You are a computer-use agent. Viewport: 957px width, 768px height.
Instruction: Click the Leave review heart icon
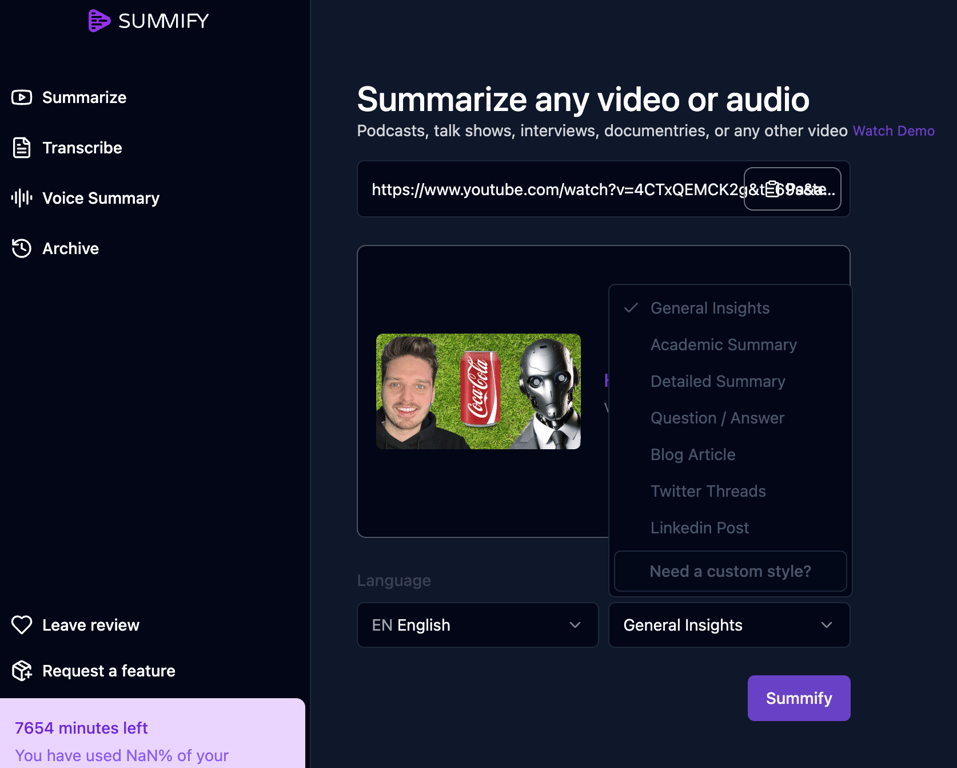22,625
